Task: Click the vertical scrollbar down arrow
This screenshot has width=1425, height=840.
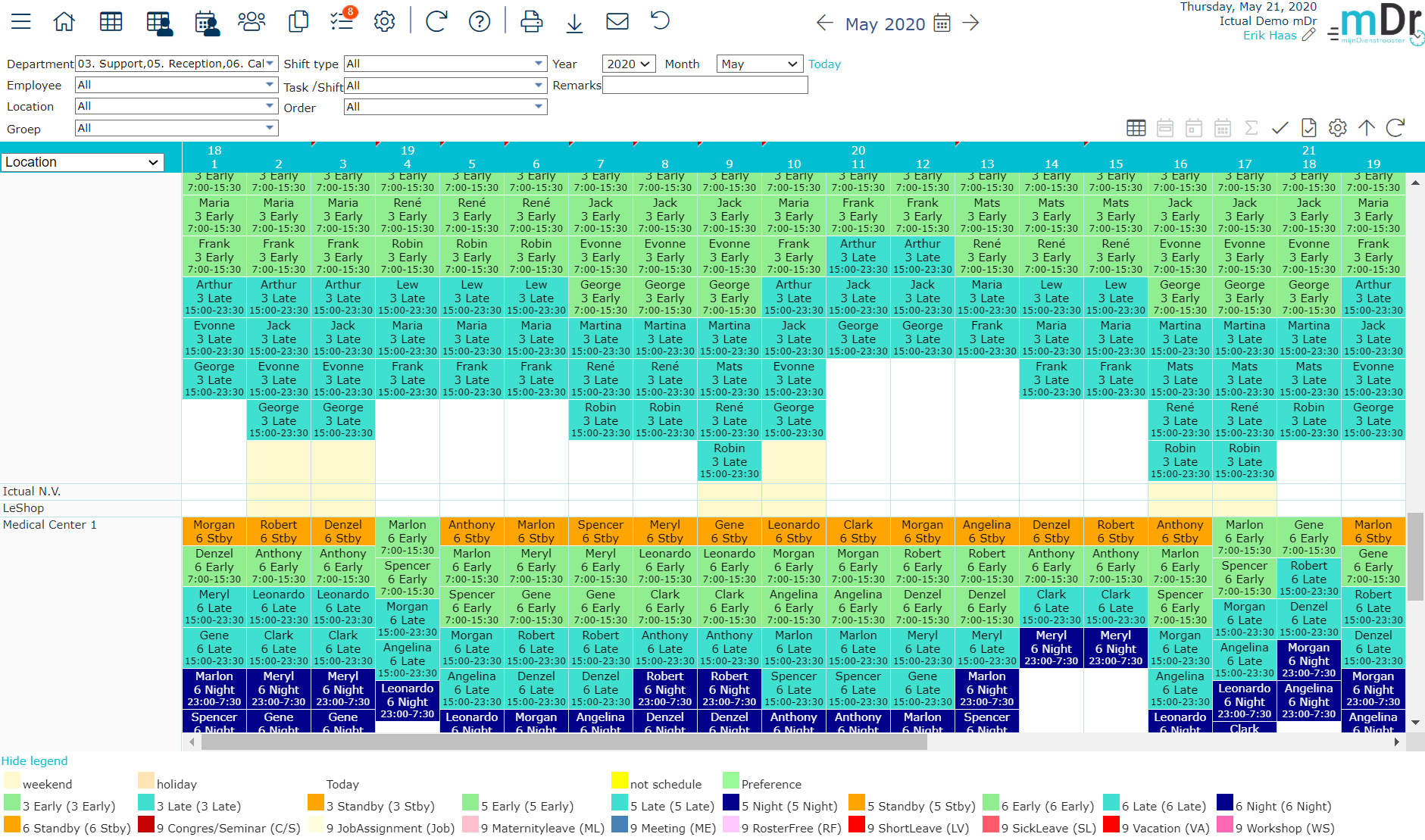Action: click(1415, 723)
